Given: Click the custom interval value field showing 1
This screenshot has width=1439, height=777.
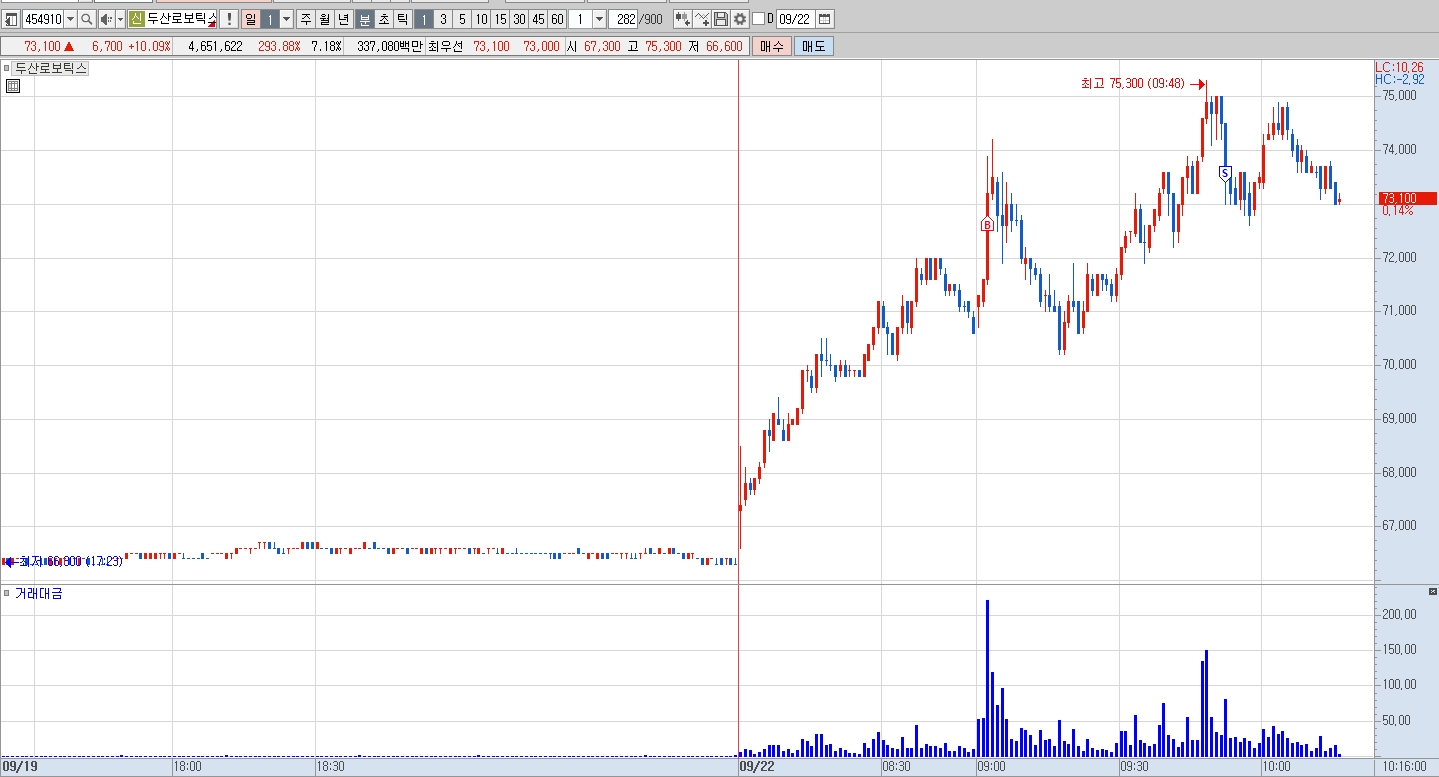Looking at the screenshot, I should (x=580, y=19).
